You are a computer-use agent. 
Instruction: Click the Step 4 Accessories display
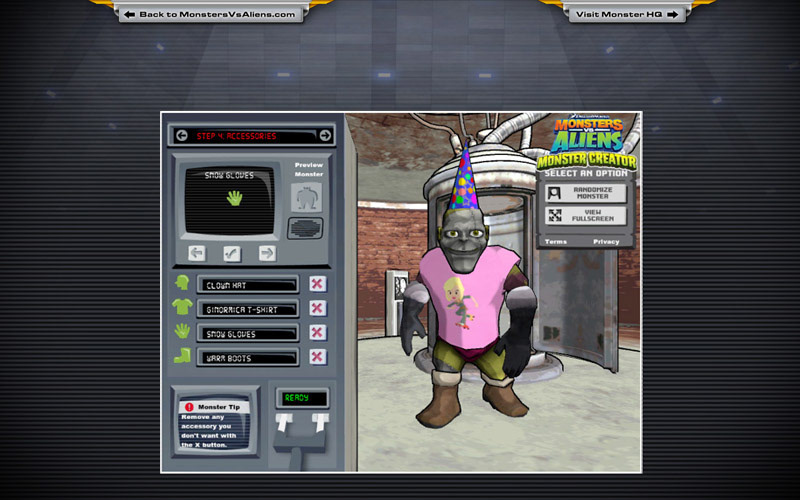click(254, 136)
